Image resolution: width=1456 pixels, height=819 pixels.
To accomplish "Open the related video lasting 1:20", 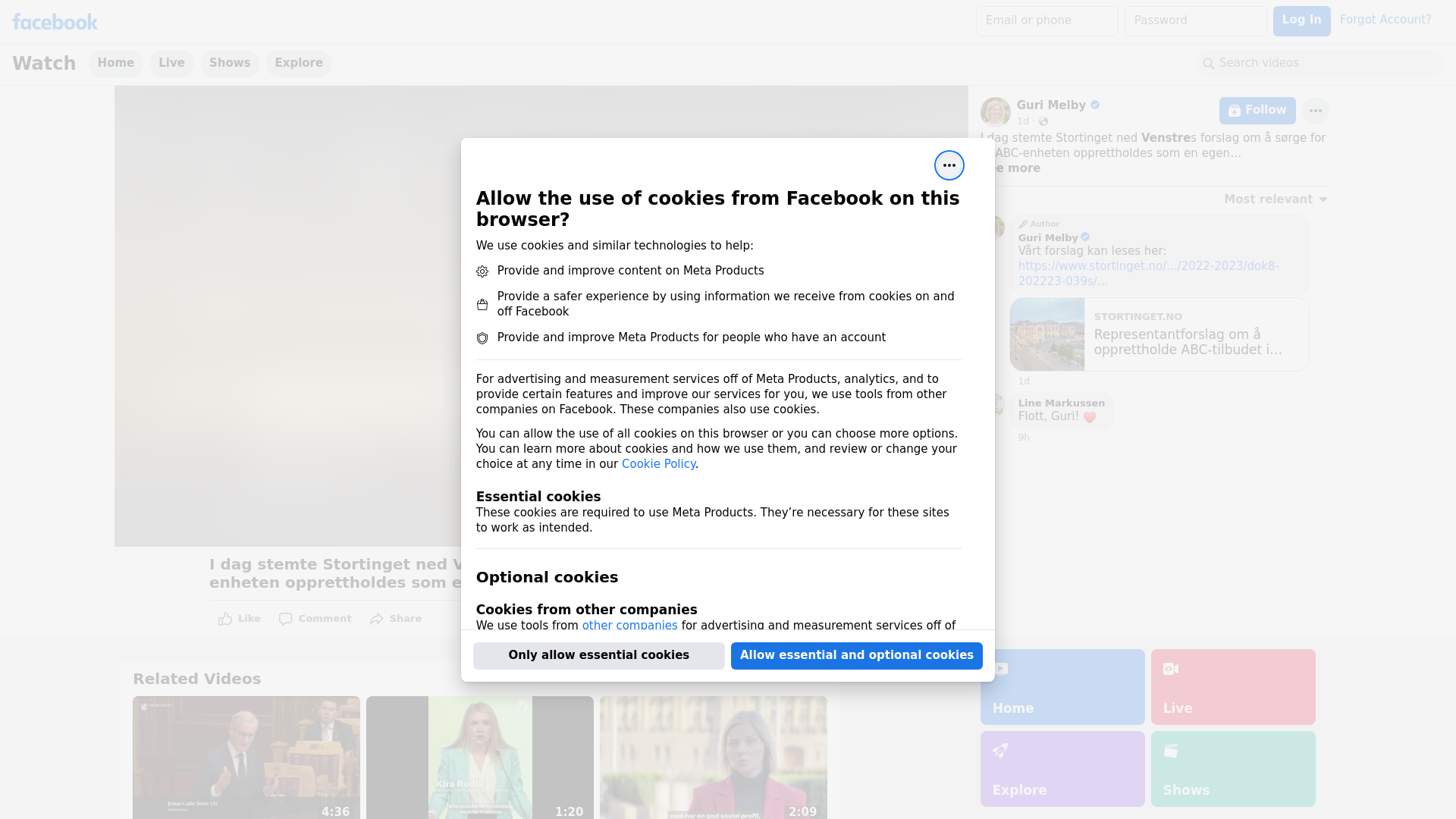I will pyautogui.click(x=480, y=758).
